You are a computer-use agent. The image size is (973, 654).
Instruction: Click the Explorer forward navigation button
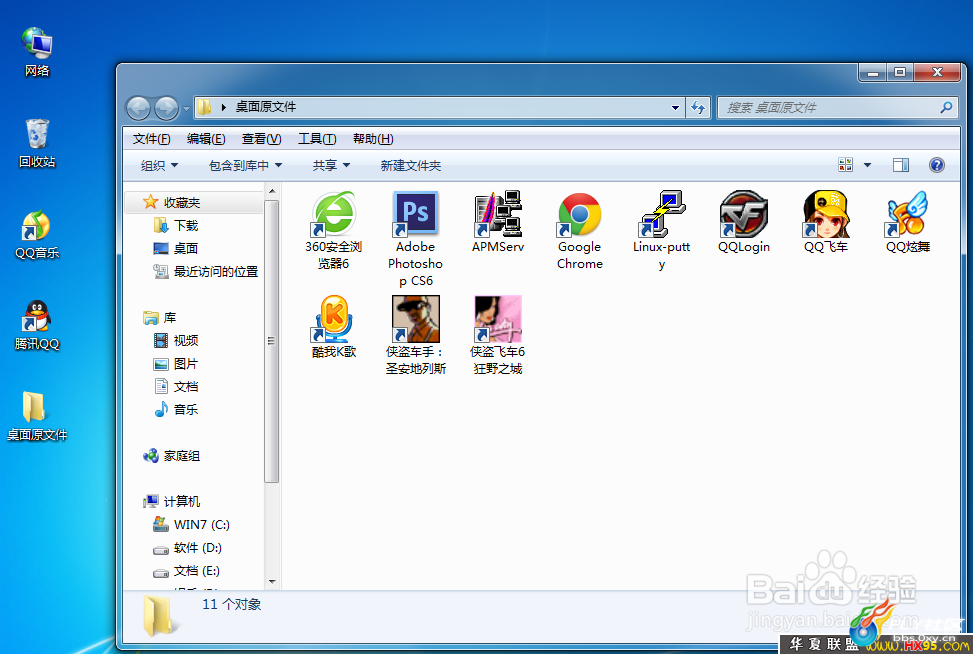pos(166,109)
